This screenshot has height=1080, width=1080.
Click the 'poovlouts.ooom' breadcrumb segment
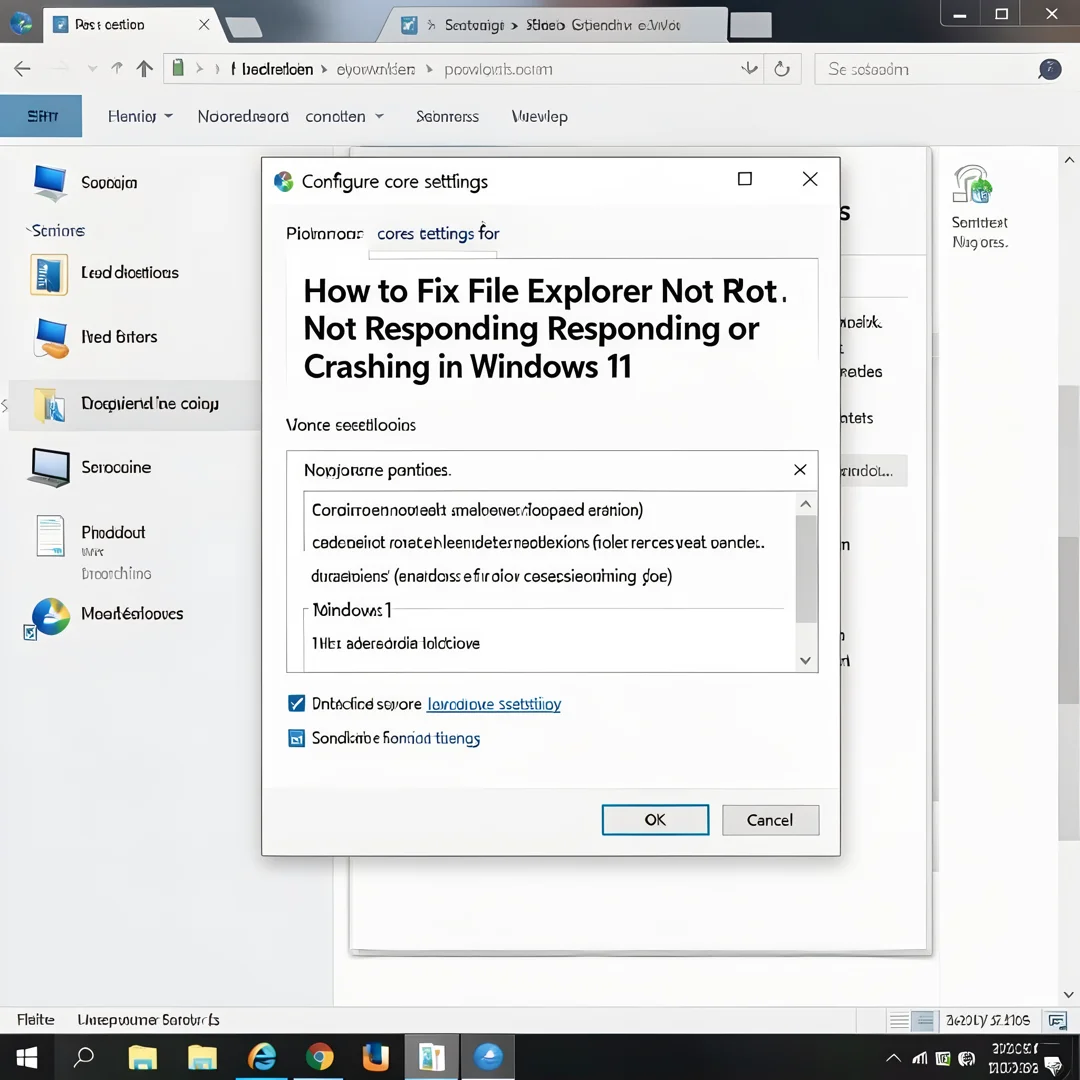click(498, 70)
